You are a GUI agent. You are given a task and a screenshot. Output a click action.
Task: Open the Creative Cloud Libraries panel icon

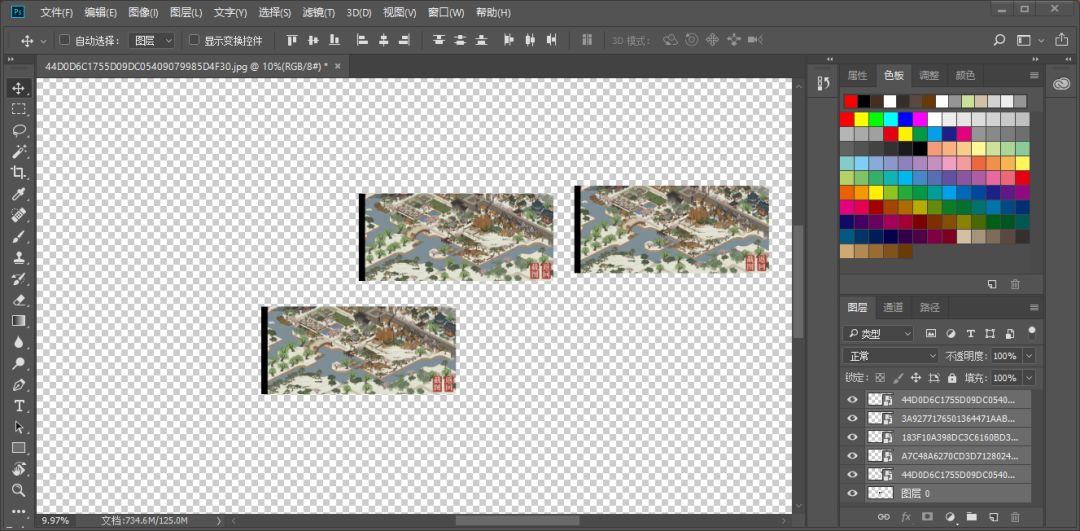point(1061,83)
